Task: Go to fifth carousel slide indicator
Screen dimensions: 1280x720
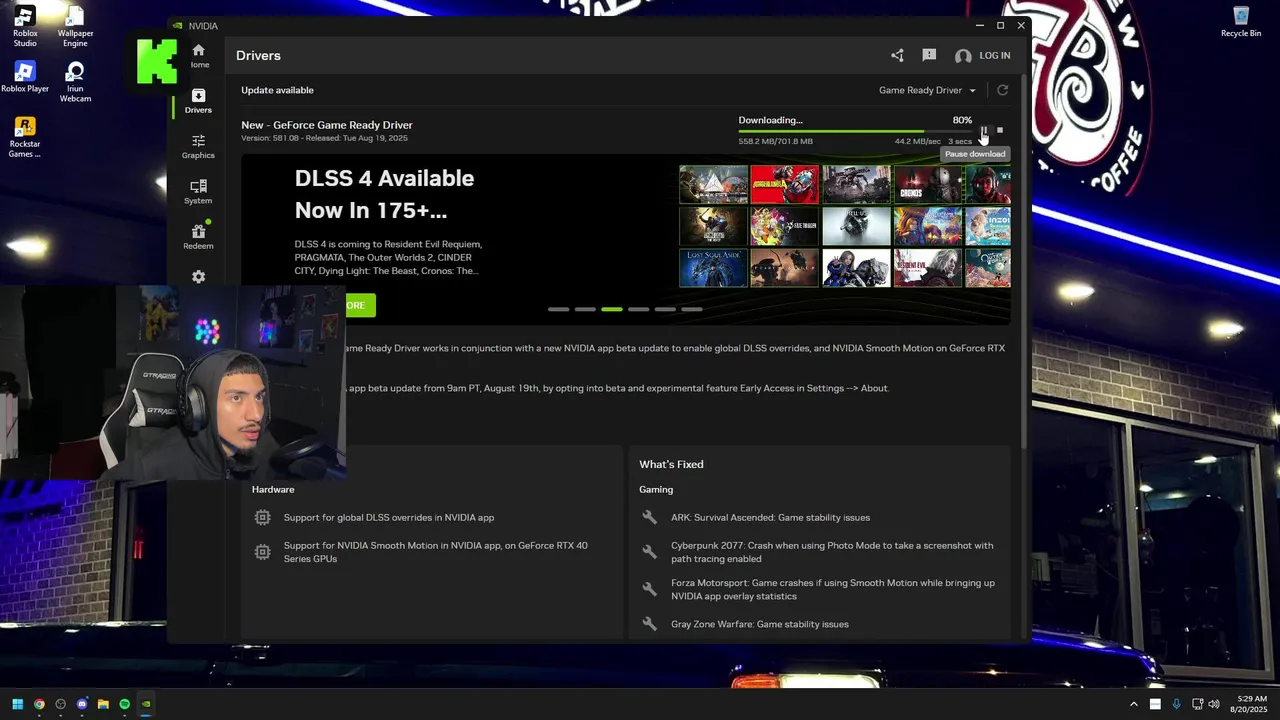Action: 665,309
